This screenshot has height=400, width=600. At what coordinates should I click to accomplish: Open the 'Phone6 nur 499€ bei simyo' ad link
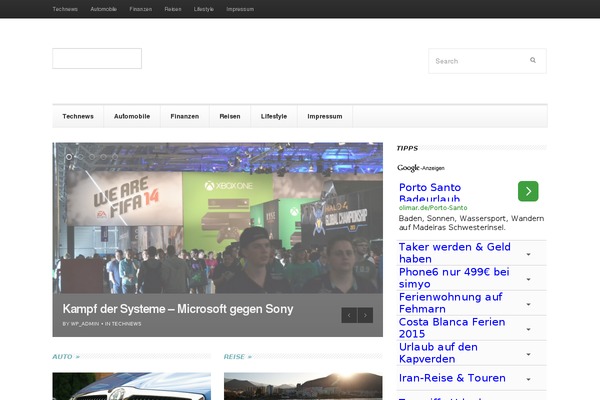pos(454,278)
